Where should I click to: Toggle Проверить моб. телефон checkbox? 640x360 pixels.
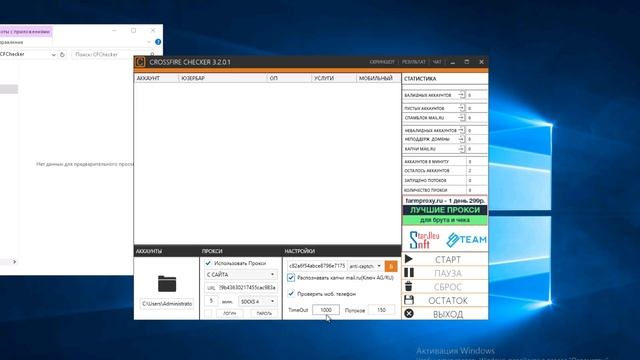291,293
